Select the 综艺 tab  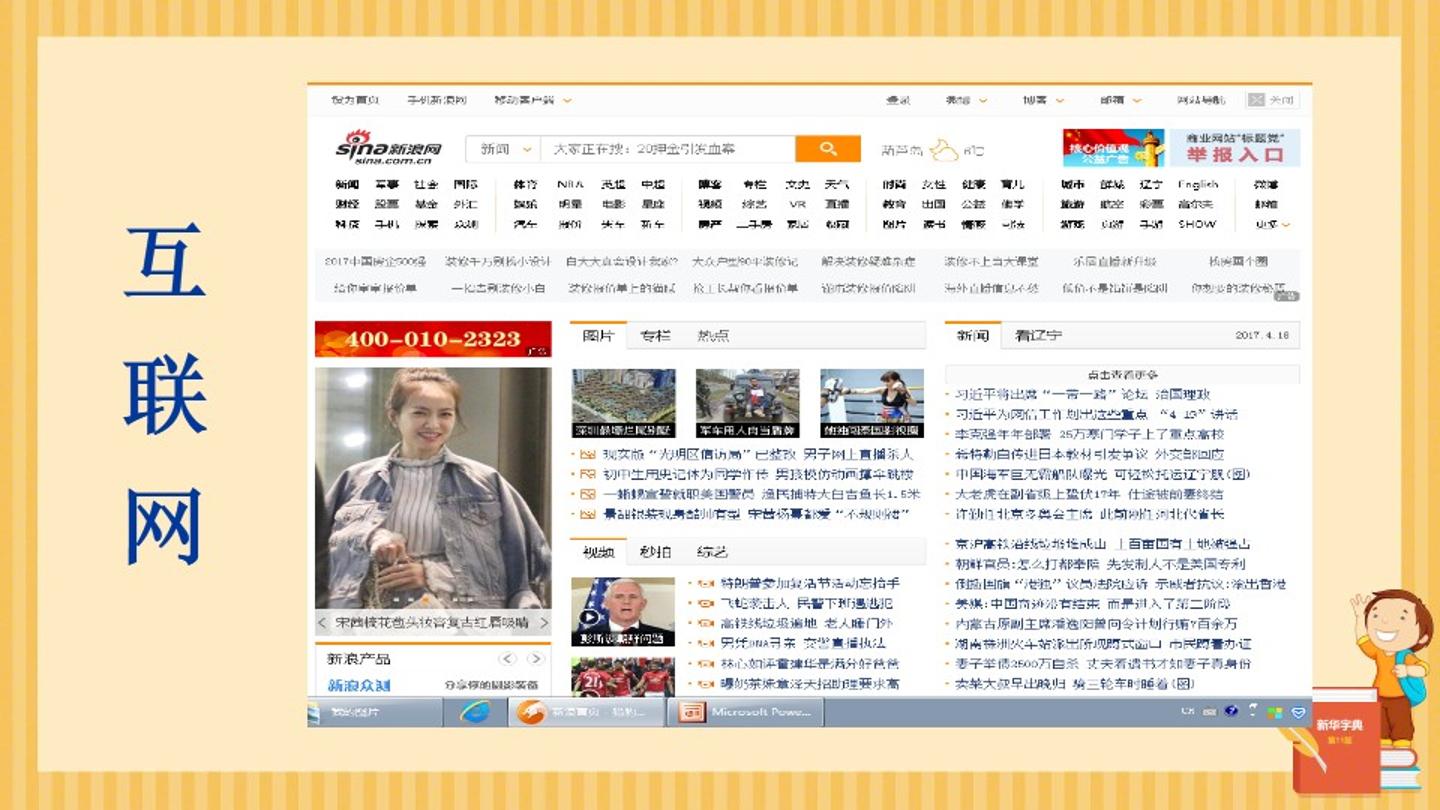coord(712,552)
